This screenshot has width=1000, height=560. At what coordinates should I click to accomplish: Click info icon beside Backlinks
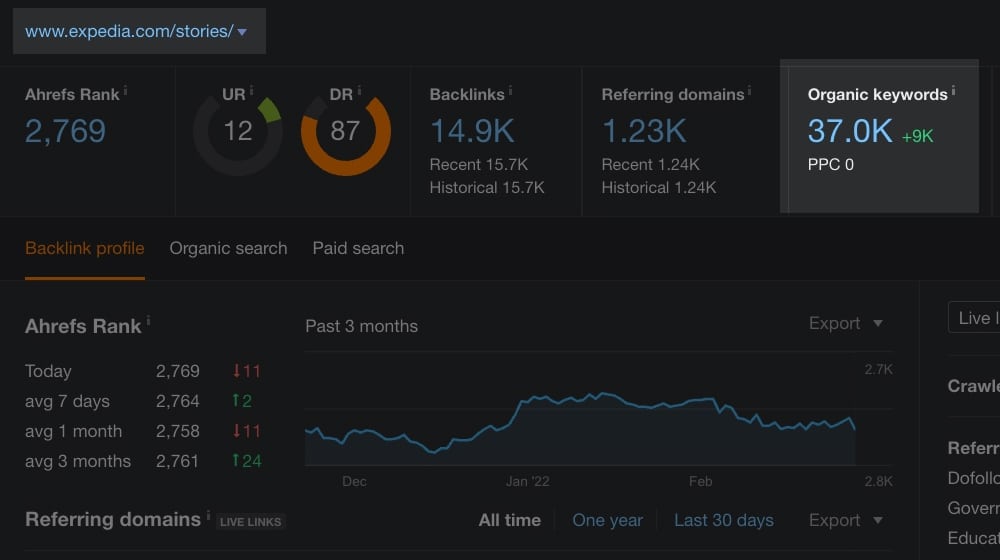point(511,91)
